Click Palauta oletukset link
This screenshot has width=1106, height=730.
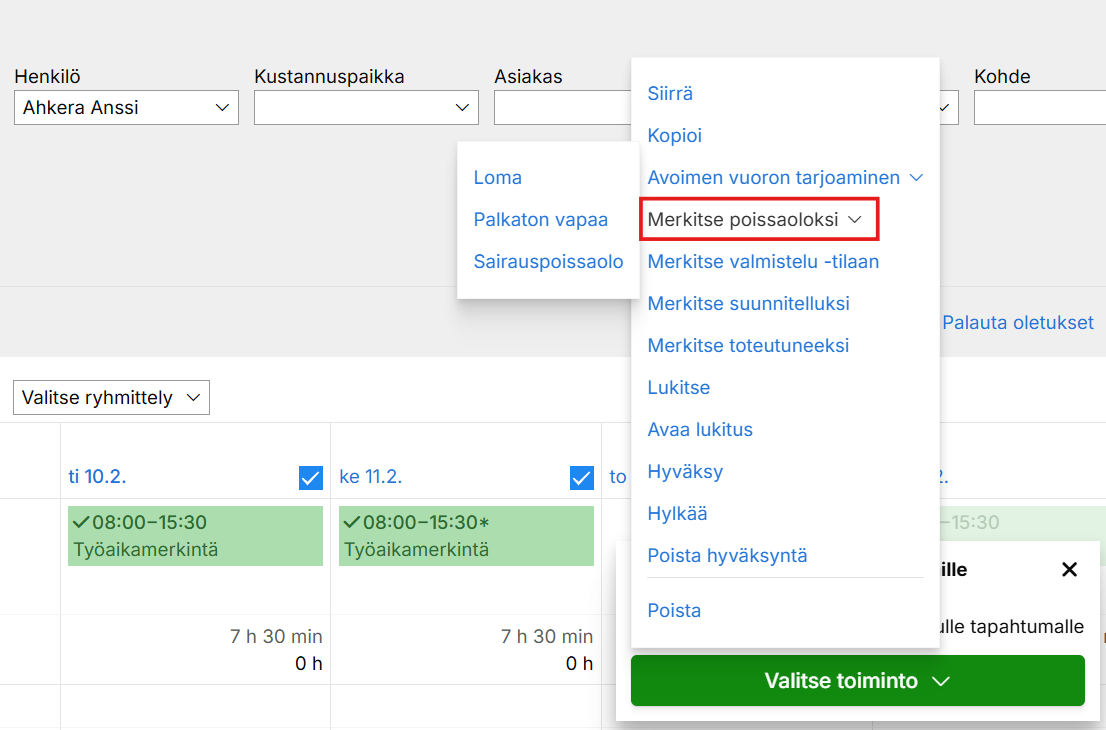pyautogui.click(x=1017, y=323)
